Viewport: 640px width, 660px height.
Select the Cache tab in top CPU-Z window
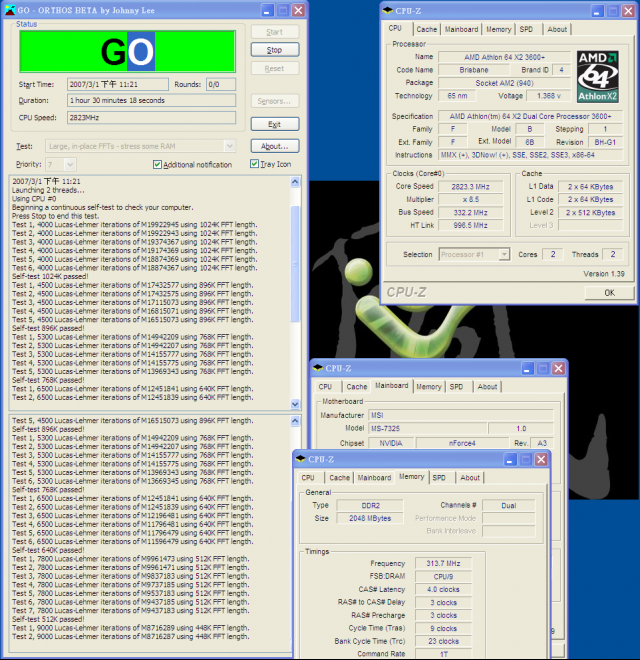coord(427,29)
